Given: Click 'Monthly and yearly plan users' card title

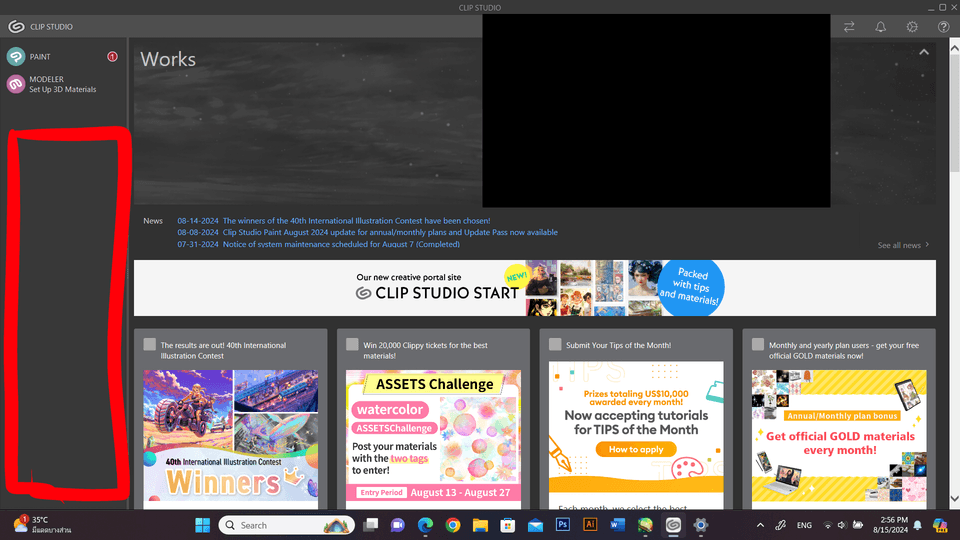Looking at the screenshot, I should click(x=844, y=350).
